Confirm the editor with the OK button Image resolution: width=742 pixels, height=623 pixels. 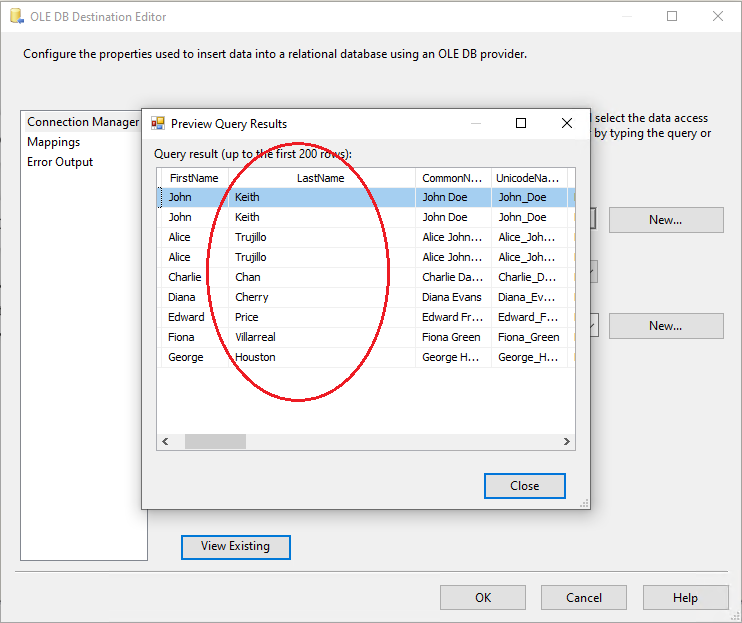click(x=483, y=598)
